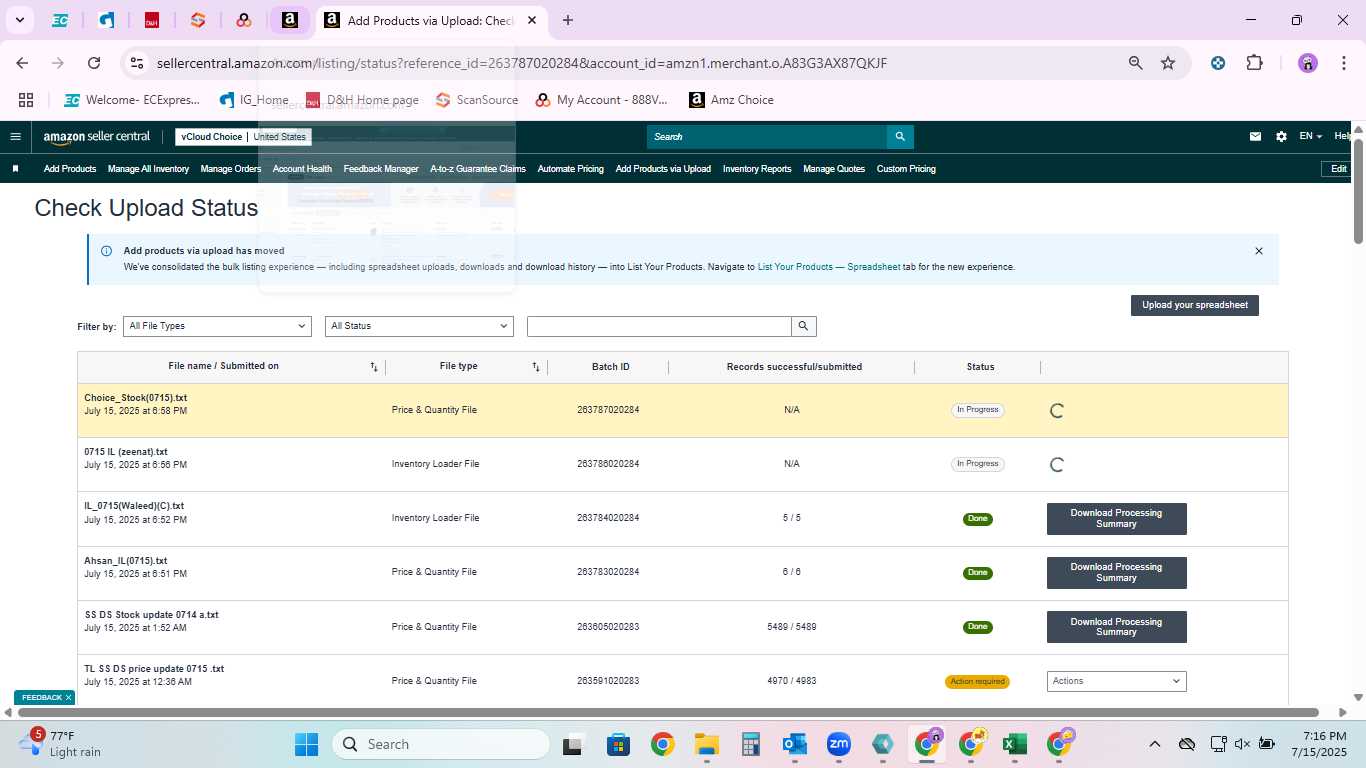Screen dimensions: 1366x768
Task: Open Windows Start menu
Action: [x=306, y=744]
